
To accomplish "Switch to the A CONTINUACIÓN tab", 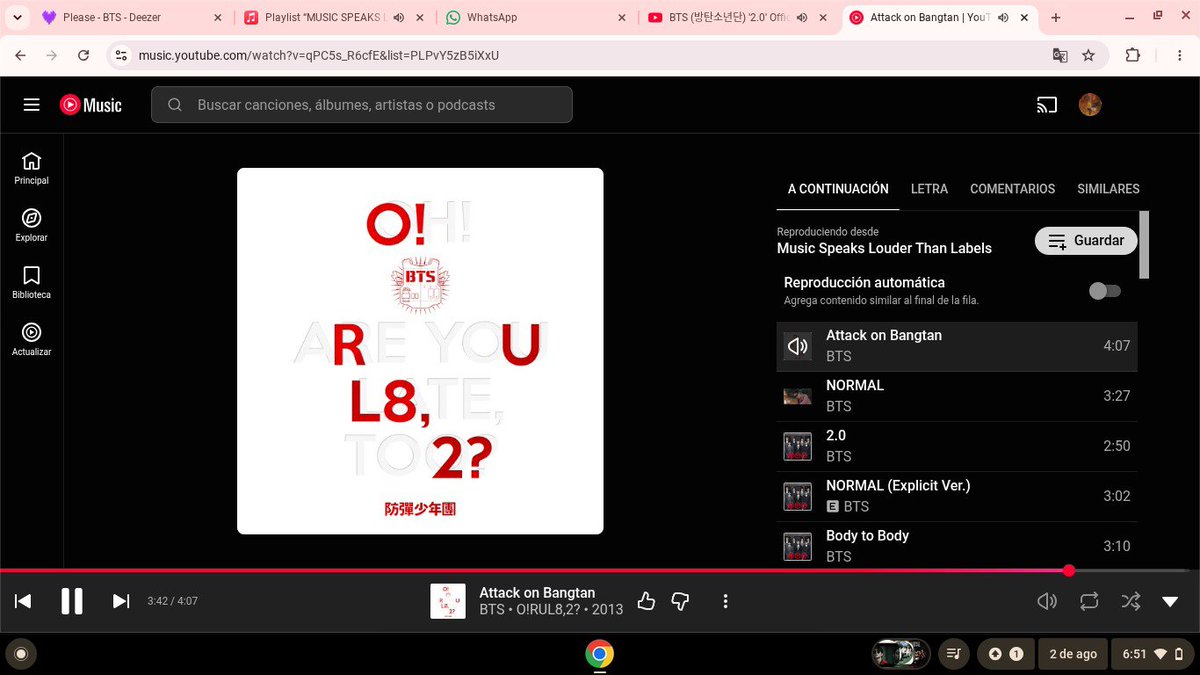I will [x=838, y=189].
